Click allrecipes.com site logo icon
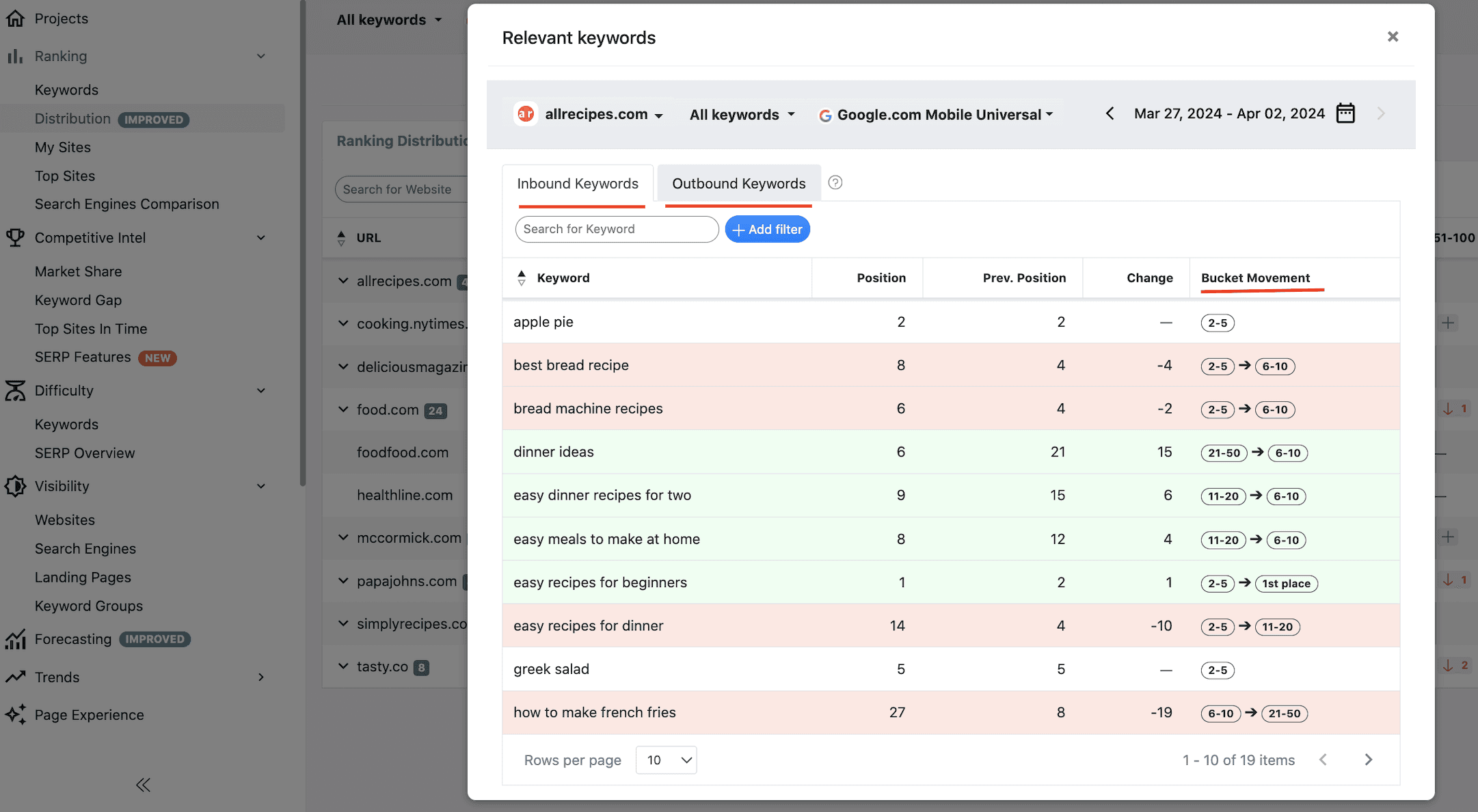Screen dimensions: 1478x812 tap(526, 114)
